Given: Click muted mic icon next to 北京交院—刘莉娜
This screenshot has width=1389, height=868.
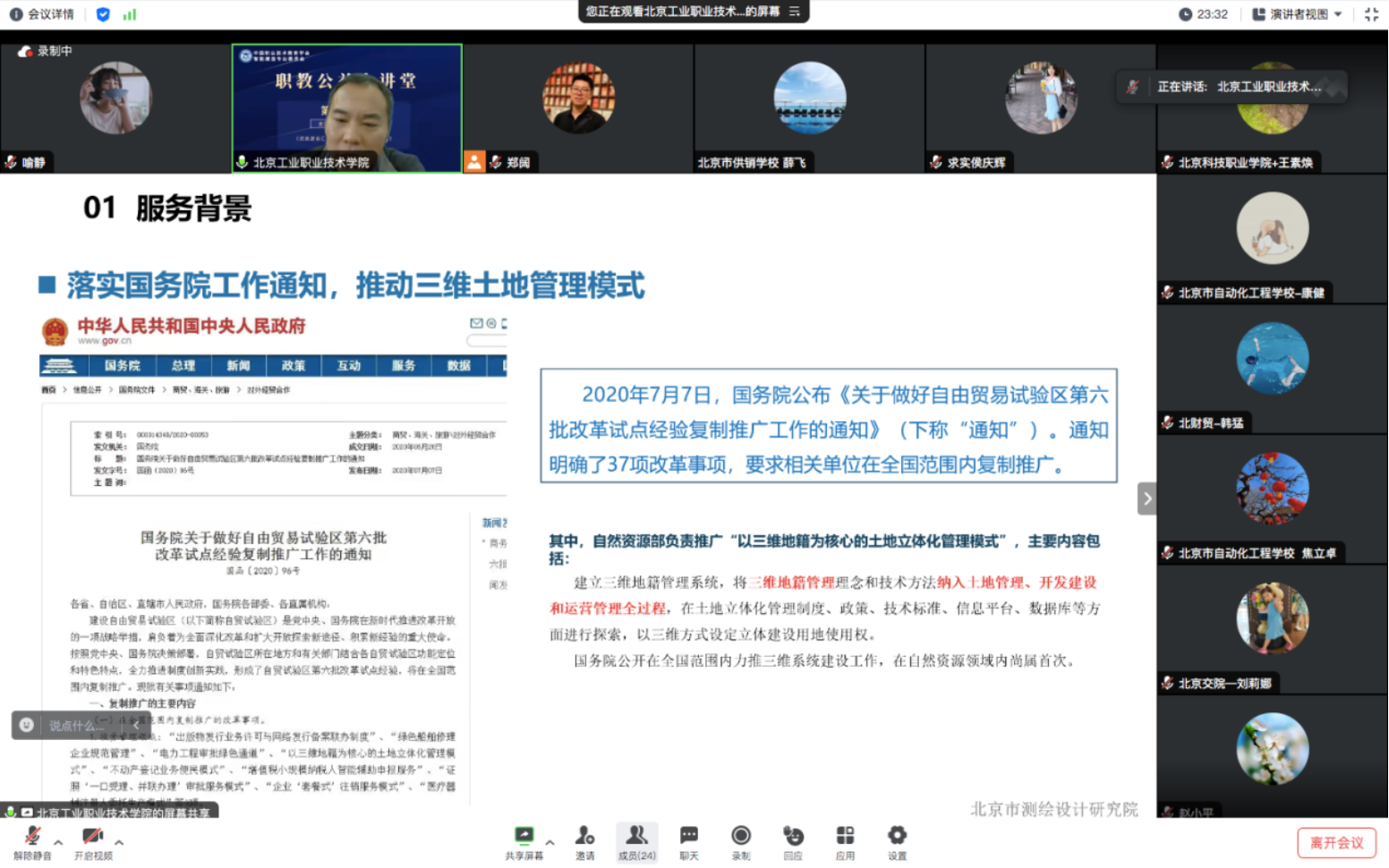Looking at the screenshot, I should coord(1167,683).
